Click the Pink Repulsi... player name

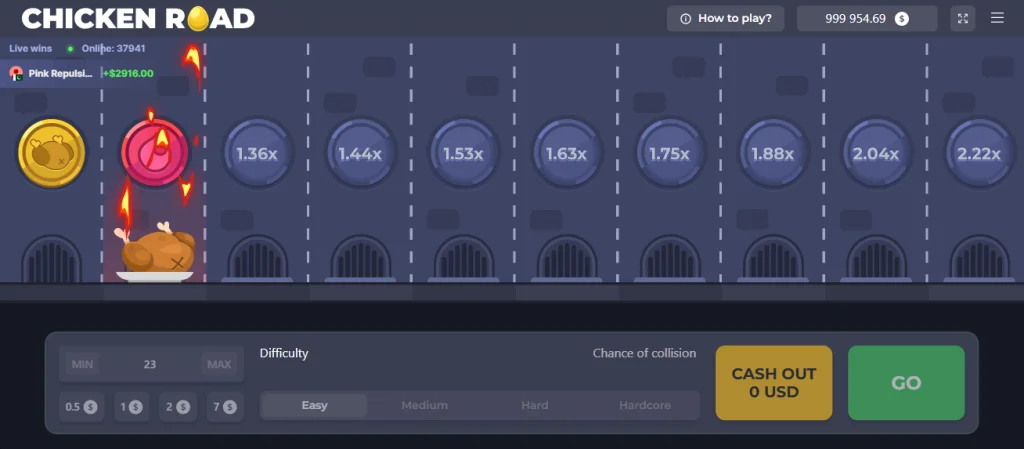[61, 74]
